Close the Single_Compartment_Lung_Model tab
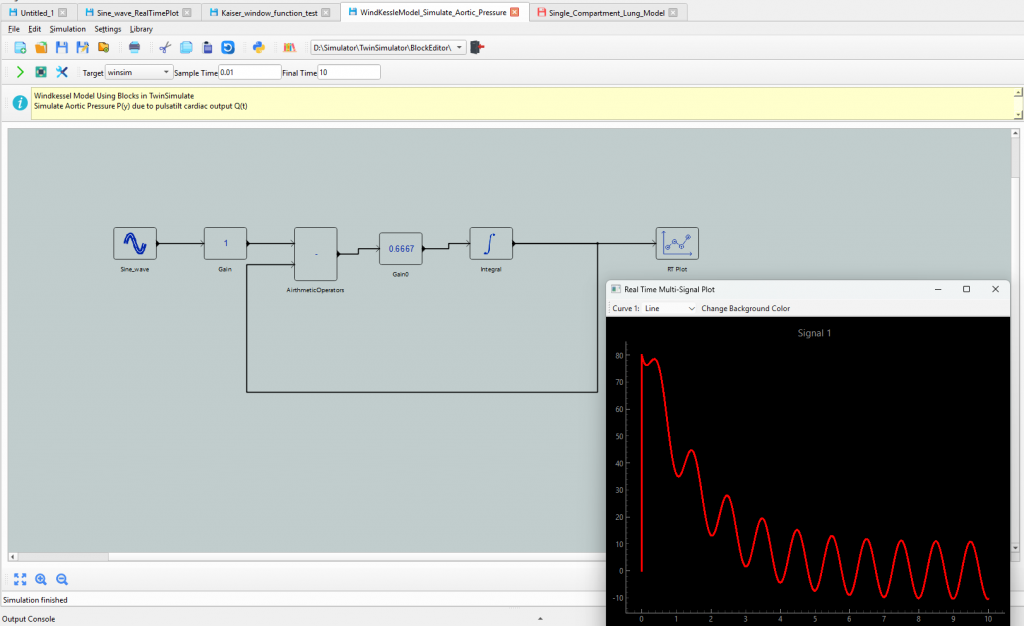Viewport: 1024px width, 626px height. click(x=673, y=12)
